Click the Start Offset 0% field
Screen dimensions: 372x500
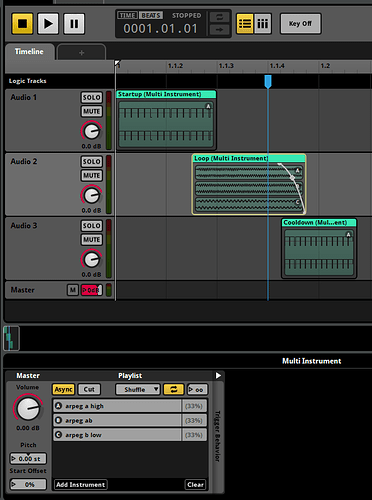pyautogui.click(x=28, y=484)
